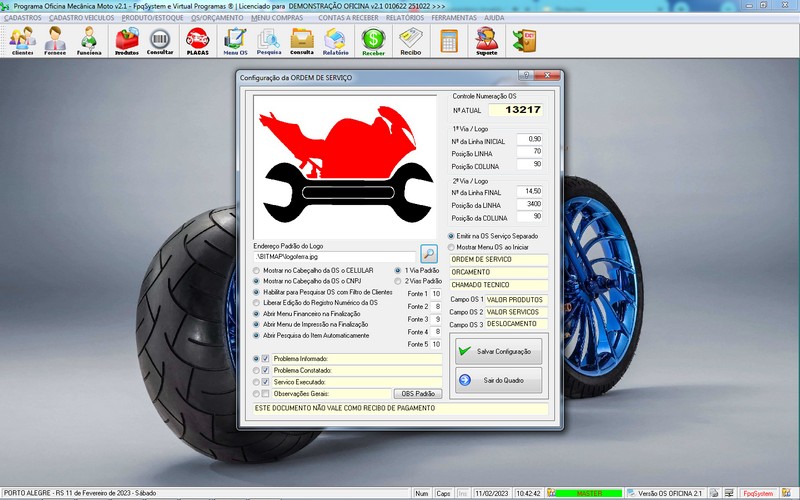This screenshot has width=800, height=500.
Task: Click the Salvar Configuração button
Action: click(x=498, y=351)
